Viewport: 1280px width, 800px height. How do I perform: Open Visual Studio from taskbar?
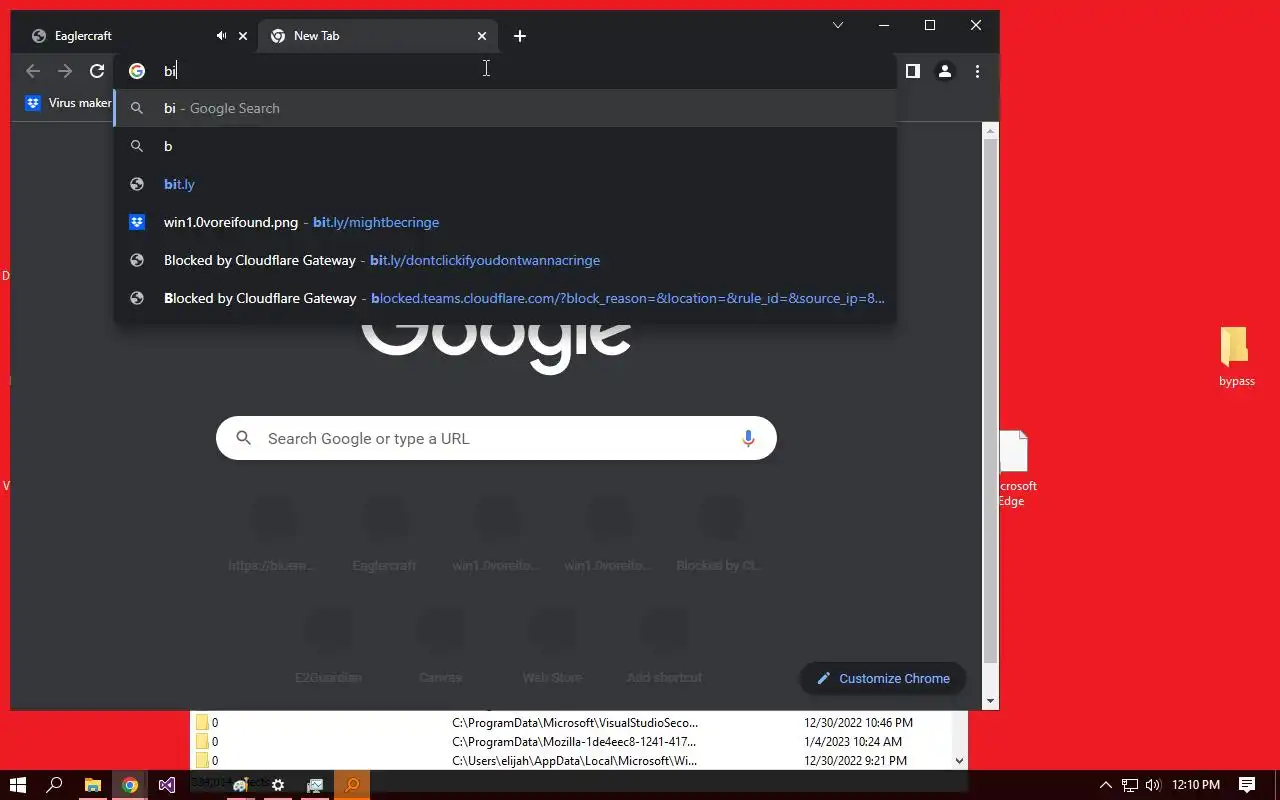pyautogui.click(x=167, y=785)
